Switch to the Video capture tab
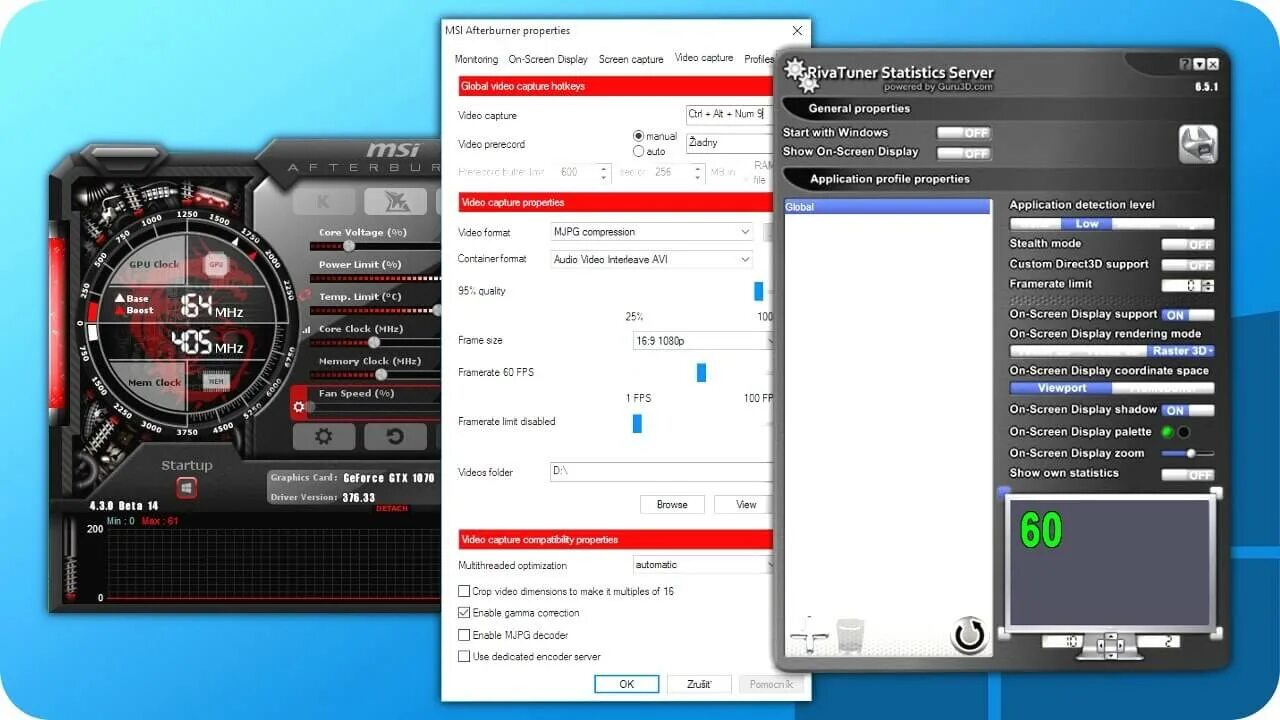This screenshot has width=1280, height=720. (x=704, y=58)
